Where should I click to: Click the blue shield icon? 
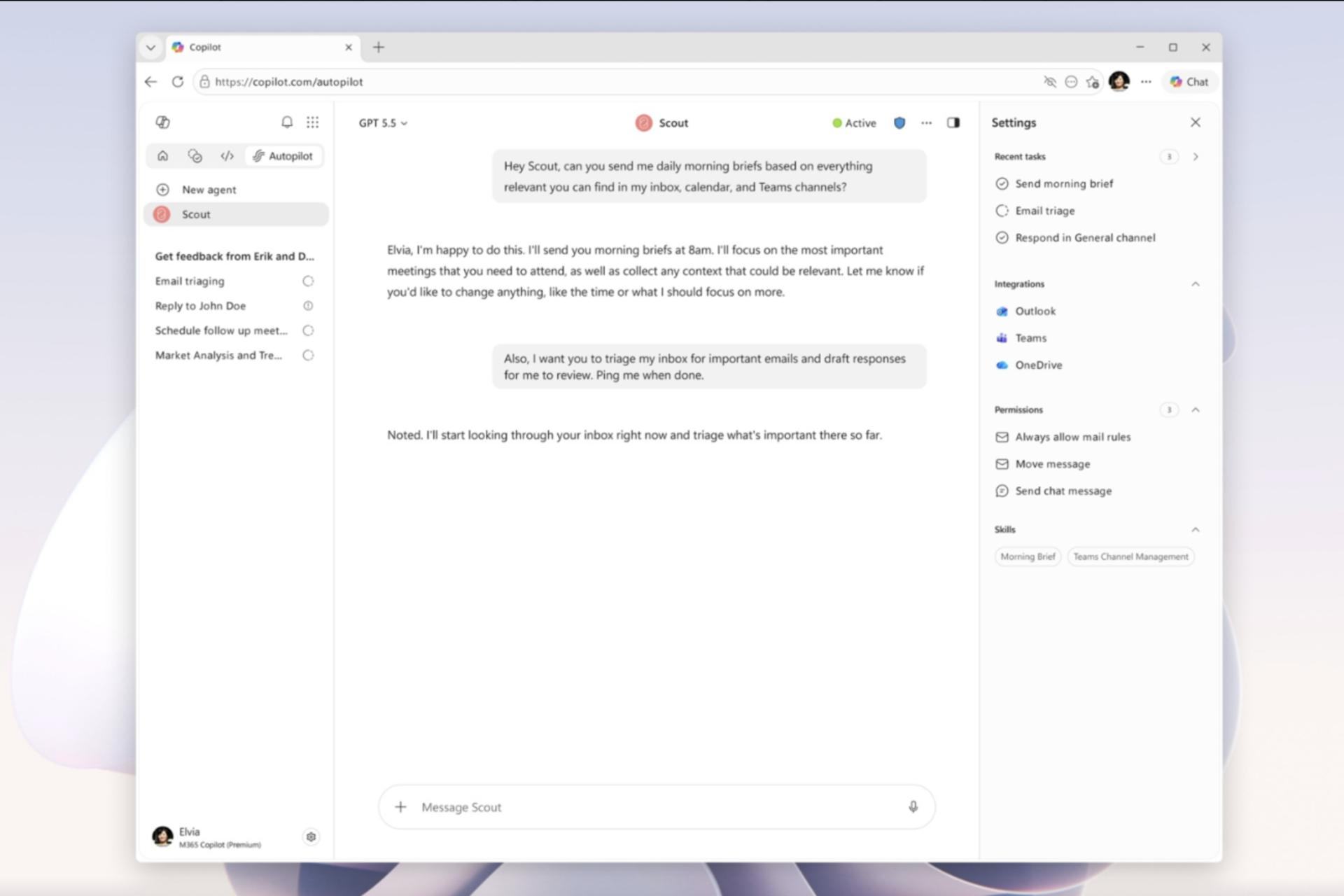coord(899,122)
